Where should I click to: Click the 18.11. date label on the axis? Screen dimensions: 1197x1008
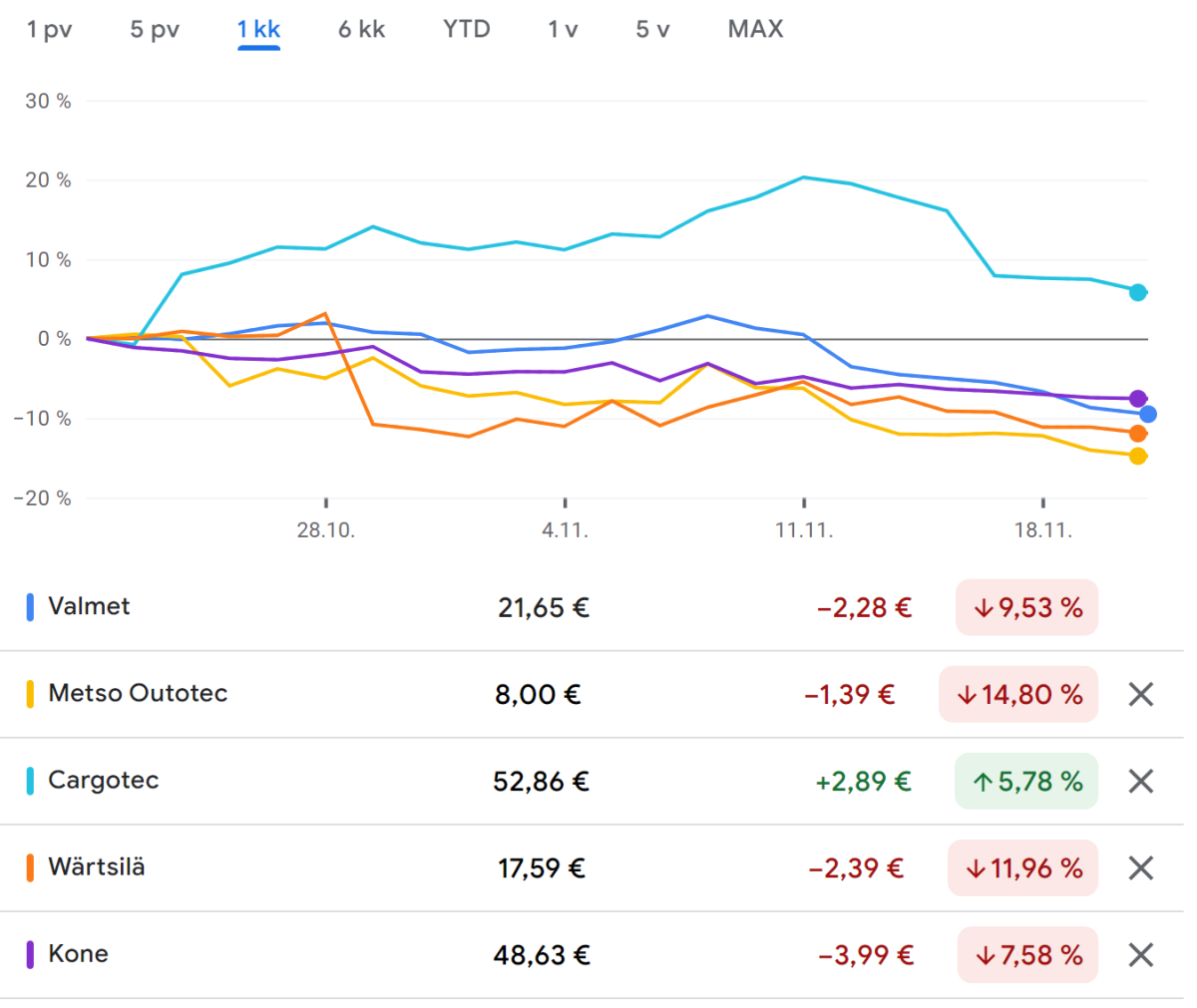[1043, 530]
